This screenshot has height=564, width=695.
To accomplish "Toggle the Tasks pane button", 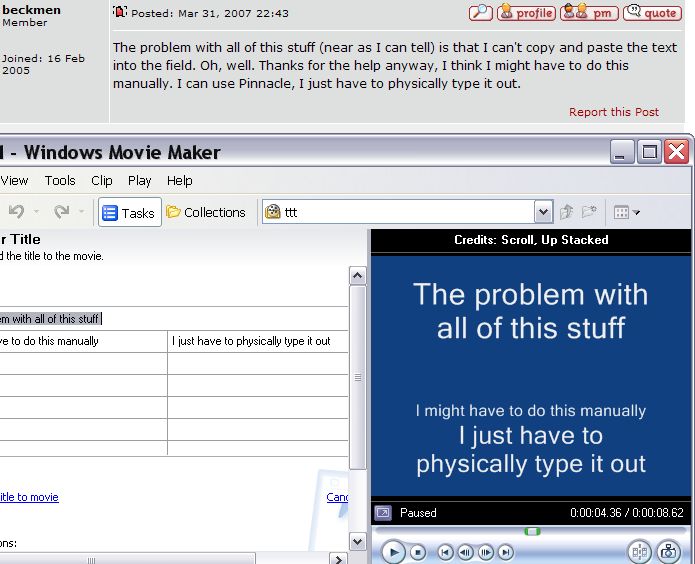I will [129, 212].
